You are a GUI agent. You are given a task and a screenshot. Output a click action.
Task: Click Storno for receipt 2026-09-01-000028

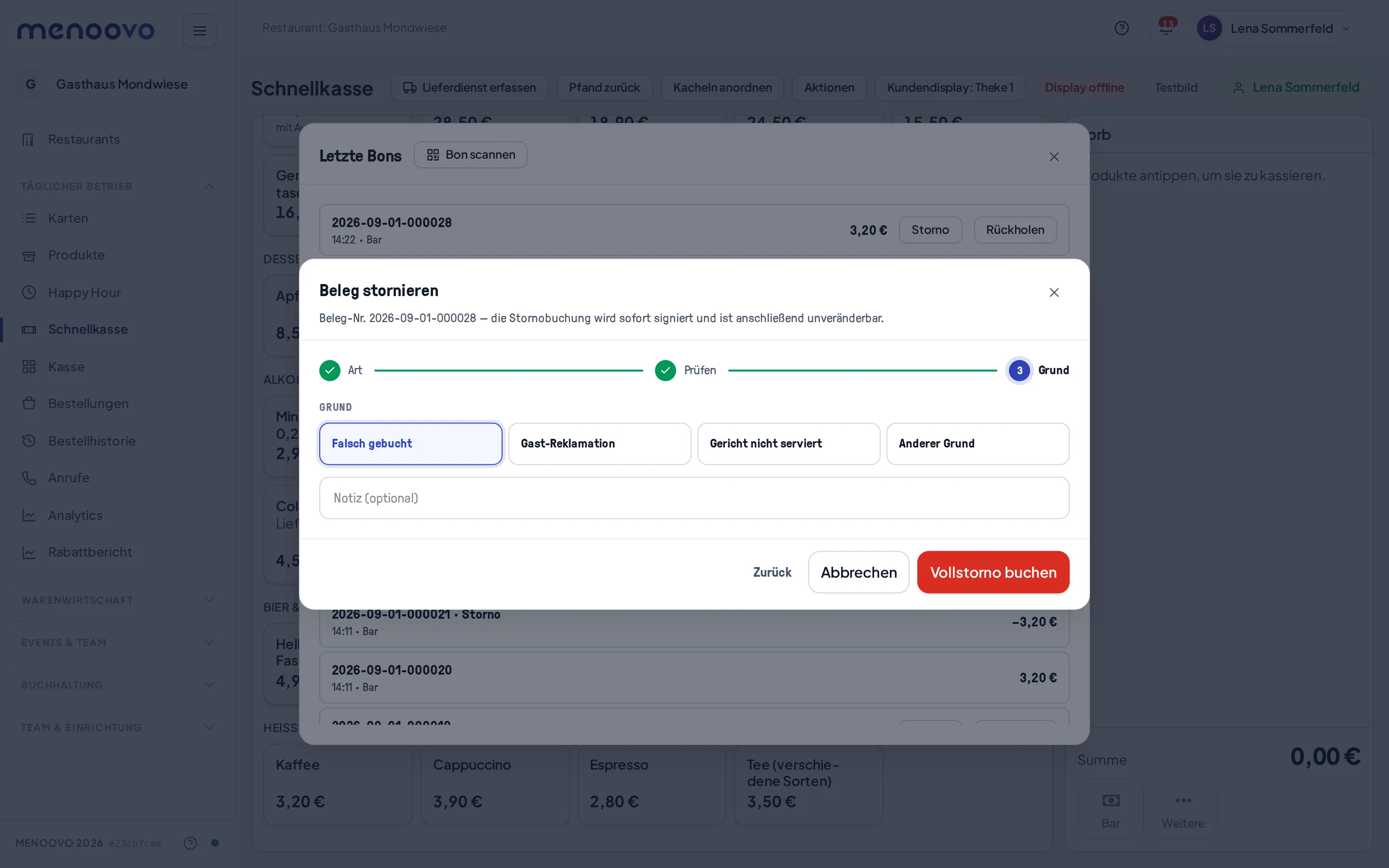tap(930, 230)
